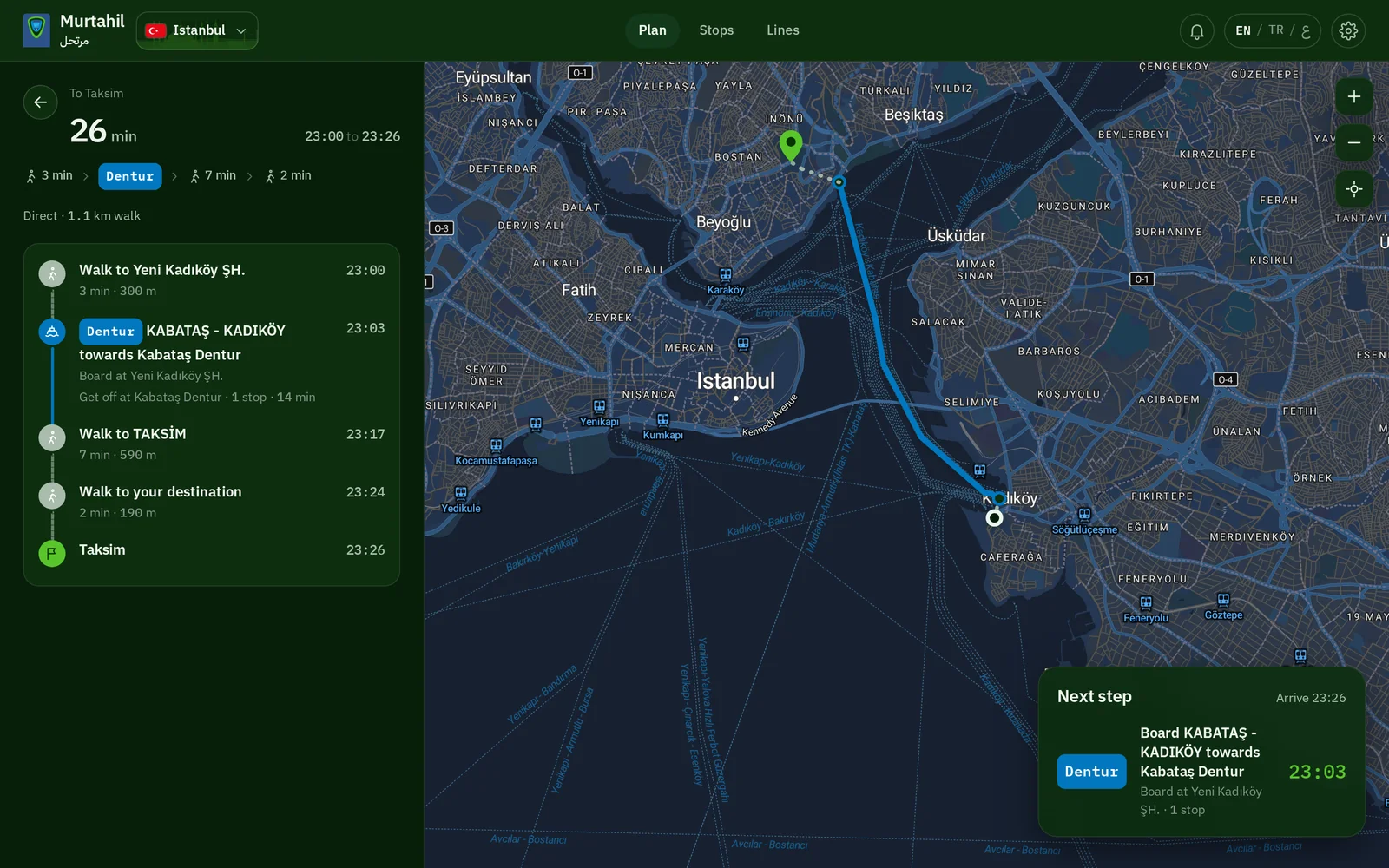Click the Kabataş pier marker on map
Image resolution: width=1389 pixels, height=868 pixels.
[839, 182]
